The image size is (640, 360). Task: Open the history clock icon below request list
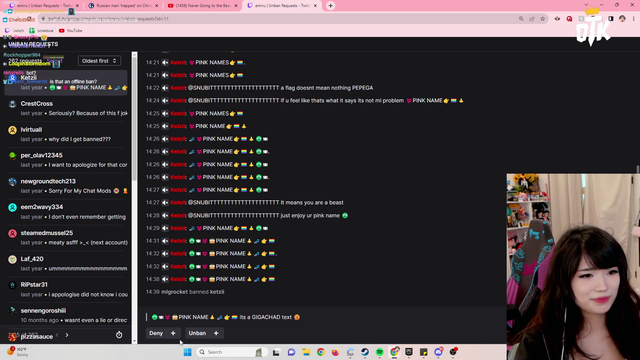pyautogui.click(x=119, y=335)
